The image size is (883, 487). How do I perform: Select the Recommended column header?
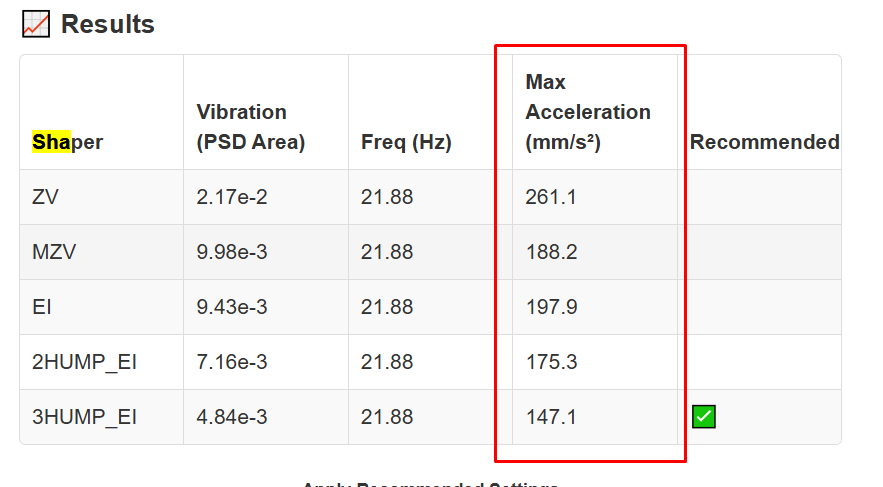pos(764,142)
